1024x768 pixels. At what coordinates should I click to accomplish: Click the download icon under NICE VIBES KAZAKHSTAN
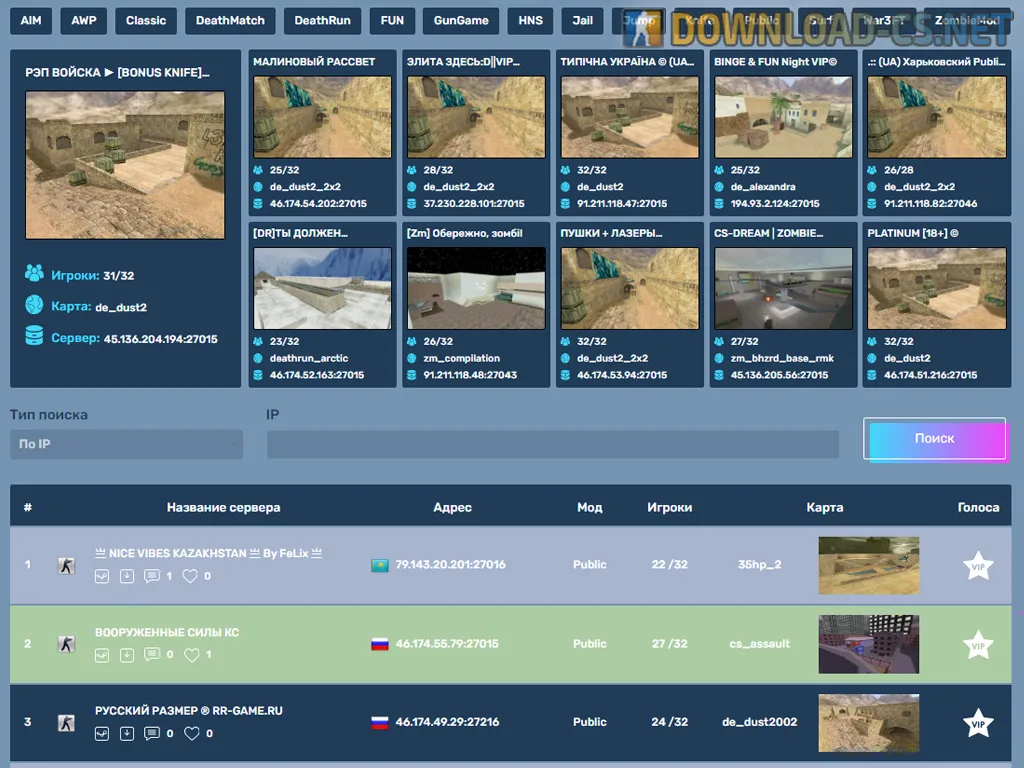(127, 576)
